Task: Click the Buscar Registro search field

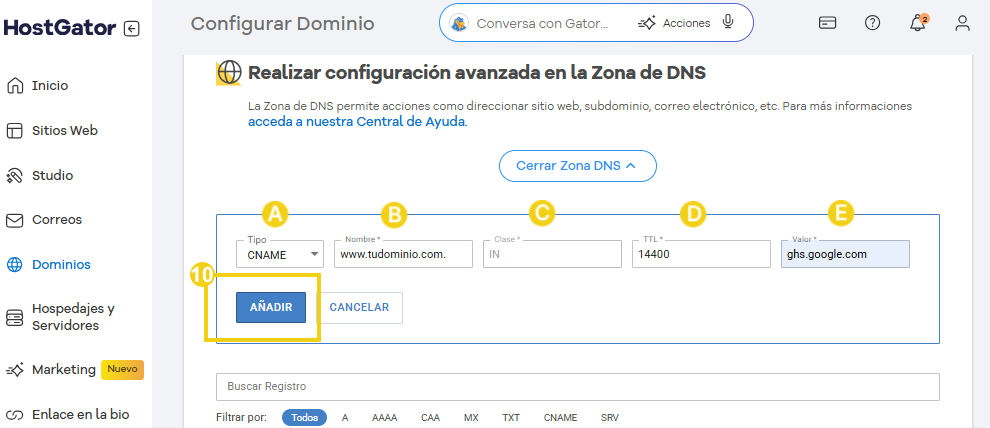Action: 577,386
